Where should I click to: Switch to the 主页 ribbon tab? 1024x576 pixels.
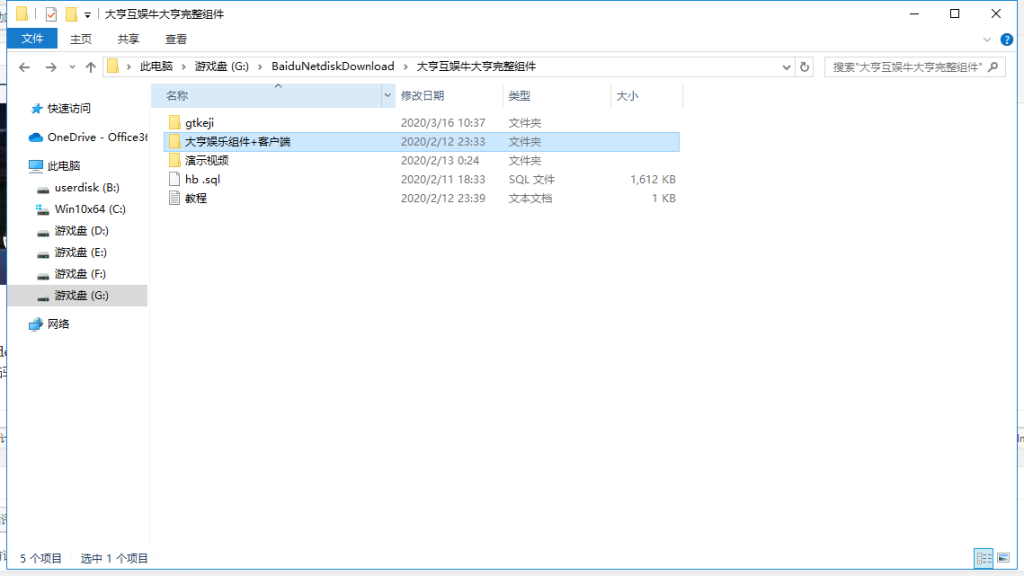pos(81,39)
